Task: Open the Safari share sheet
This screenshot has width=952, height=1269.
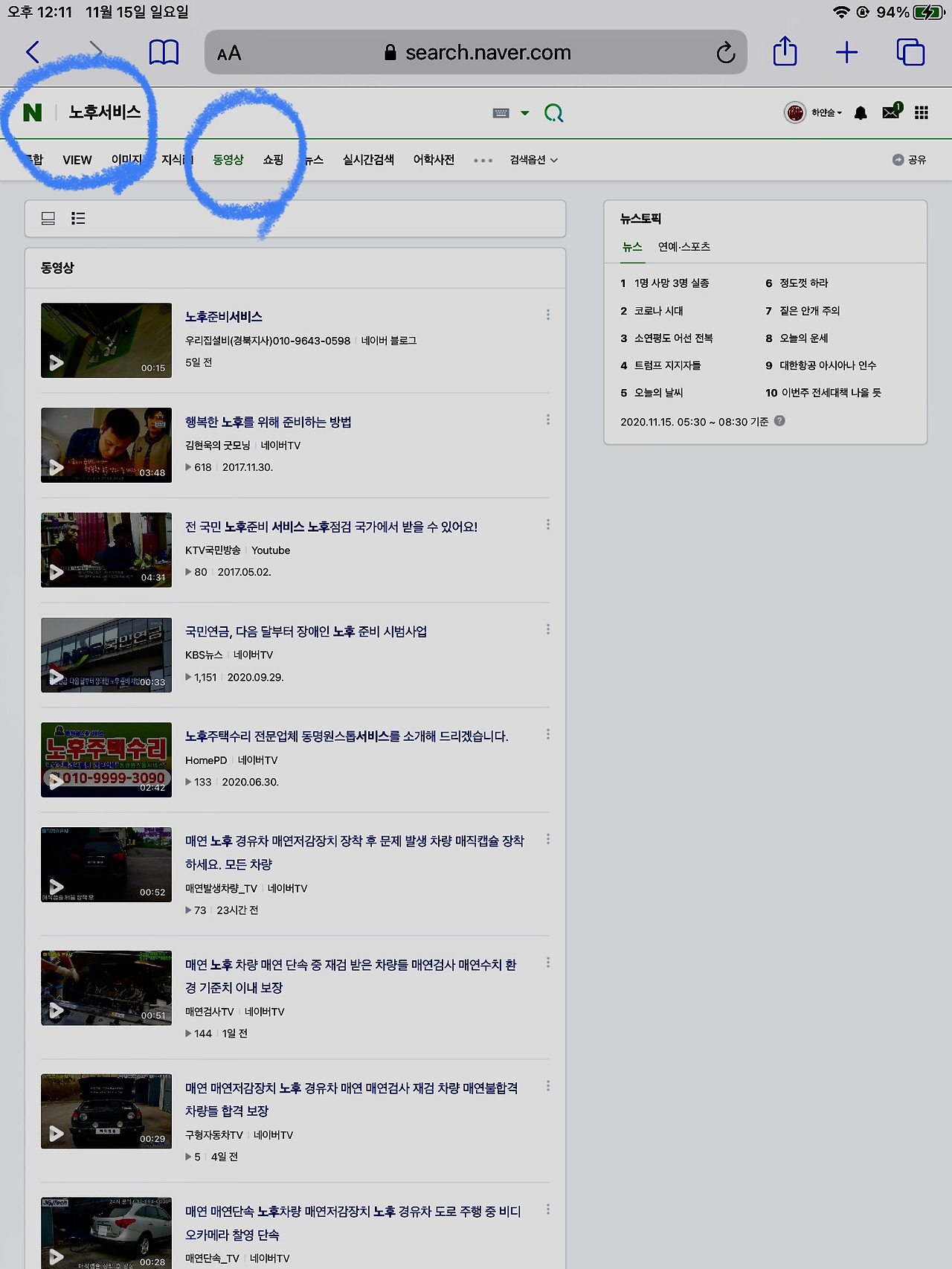Action: click(785, 51)
